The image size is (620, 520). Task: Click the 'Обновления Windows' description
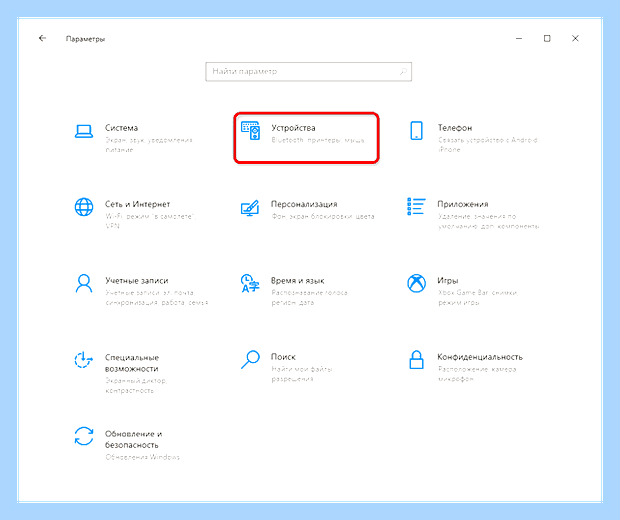[x=142, y=457]
